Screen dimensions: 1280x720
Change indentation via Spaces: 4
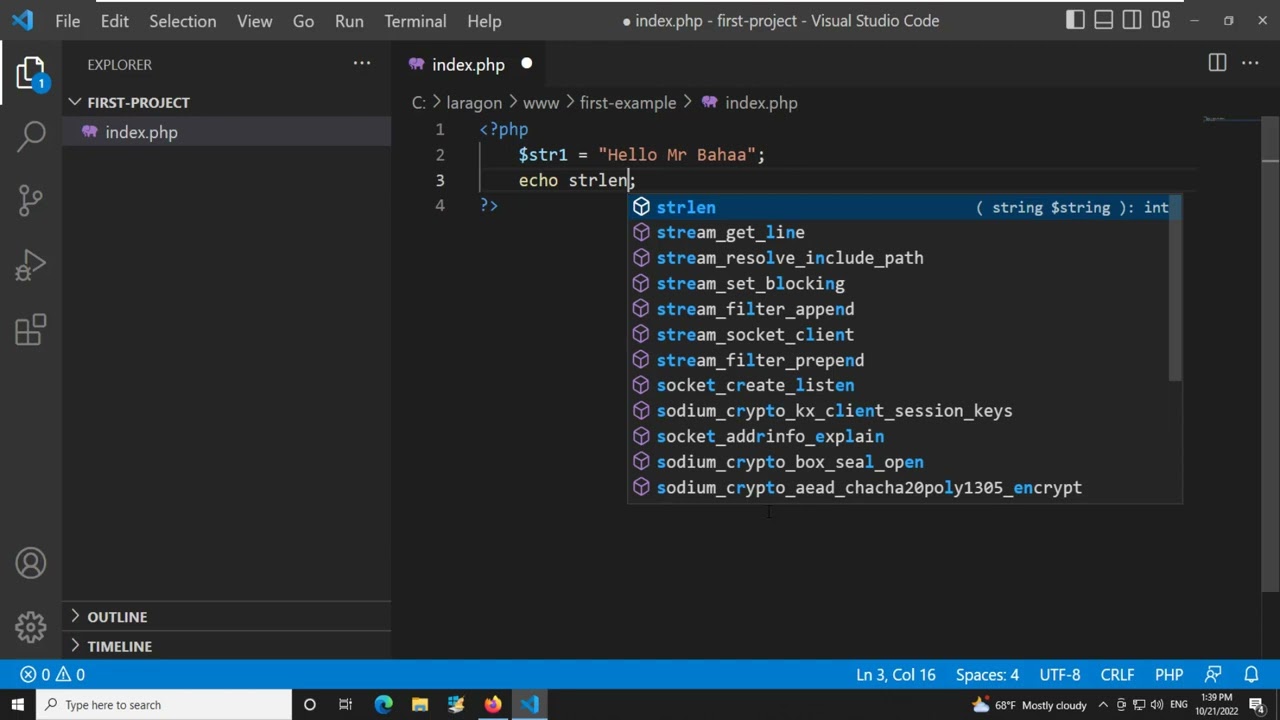987,675
